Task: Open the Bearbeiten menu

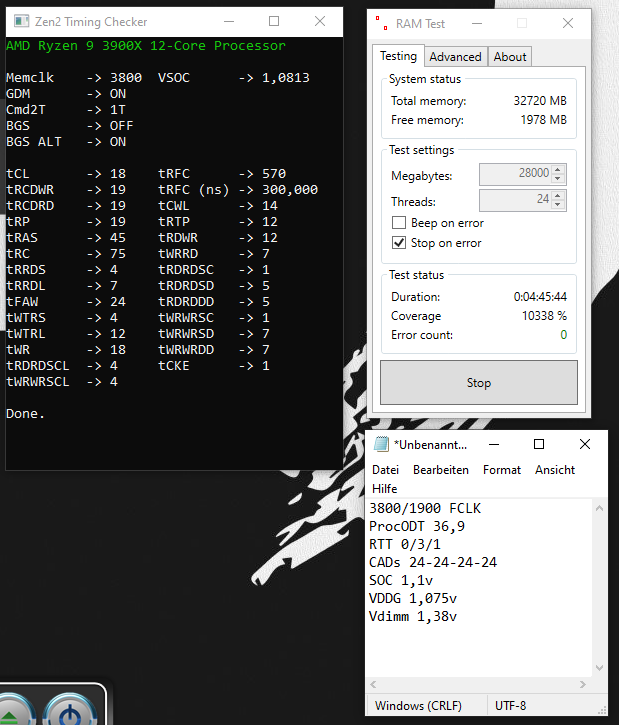Action: point(441,470)
